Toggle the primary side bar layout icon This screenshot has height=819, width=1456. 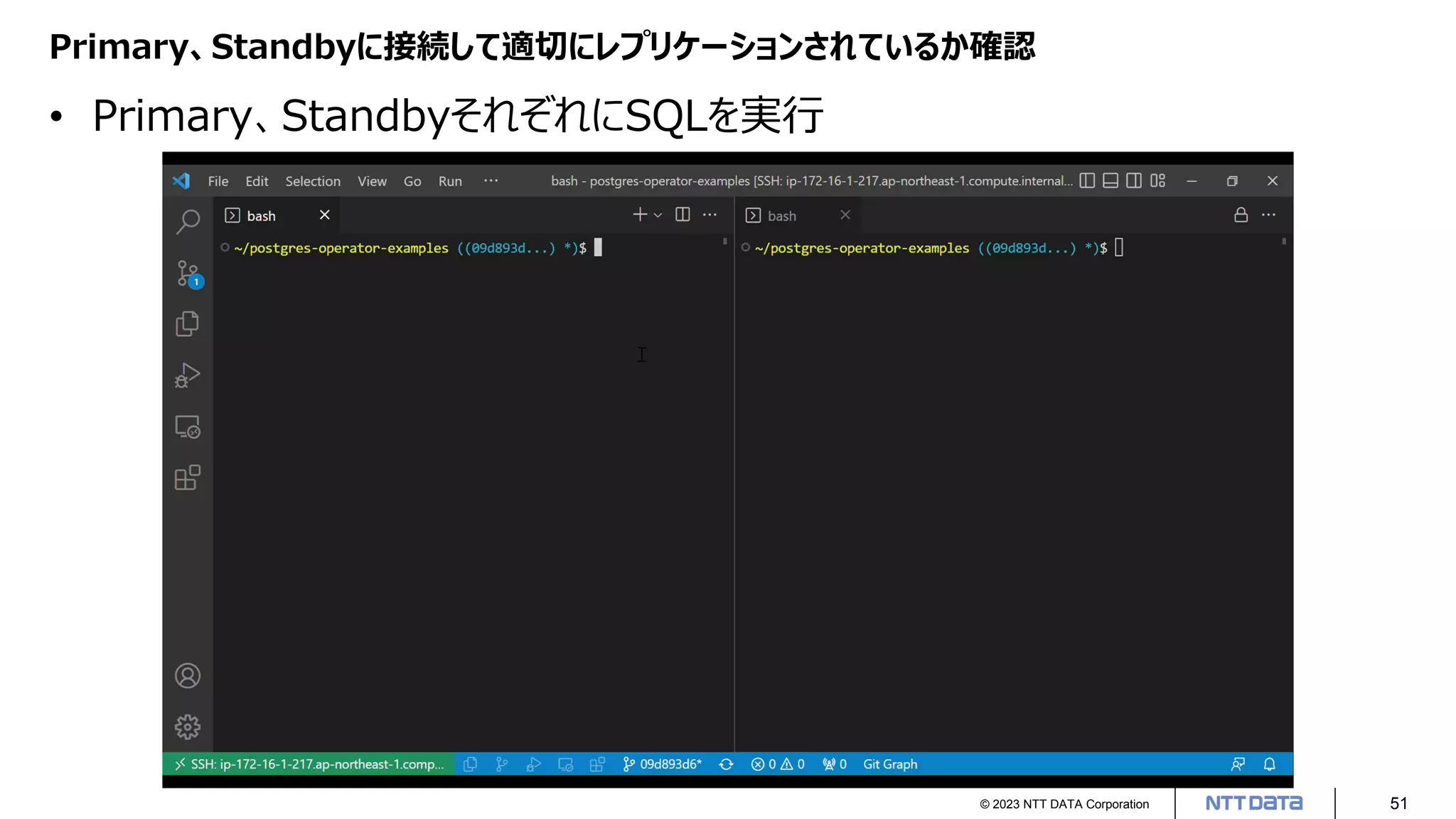tap(1087, 181)
